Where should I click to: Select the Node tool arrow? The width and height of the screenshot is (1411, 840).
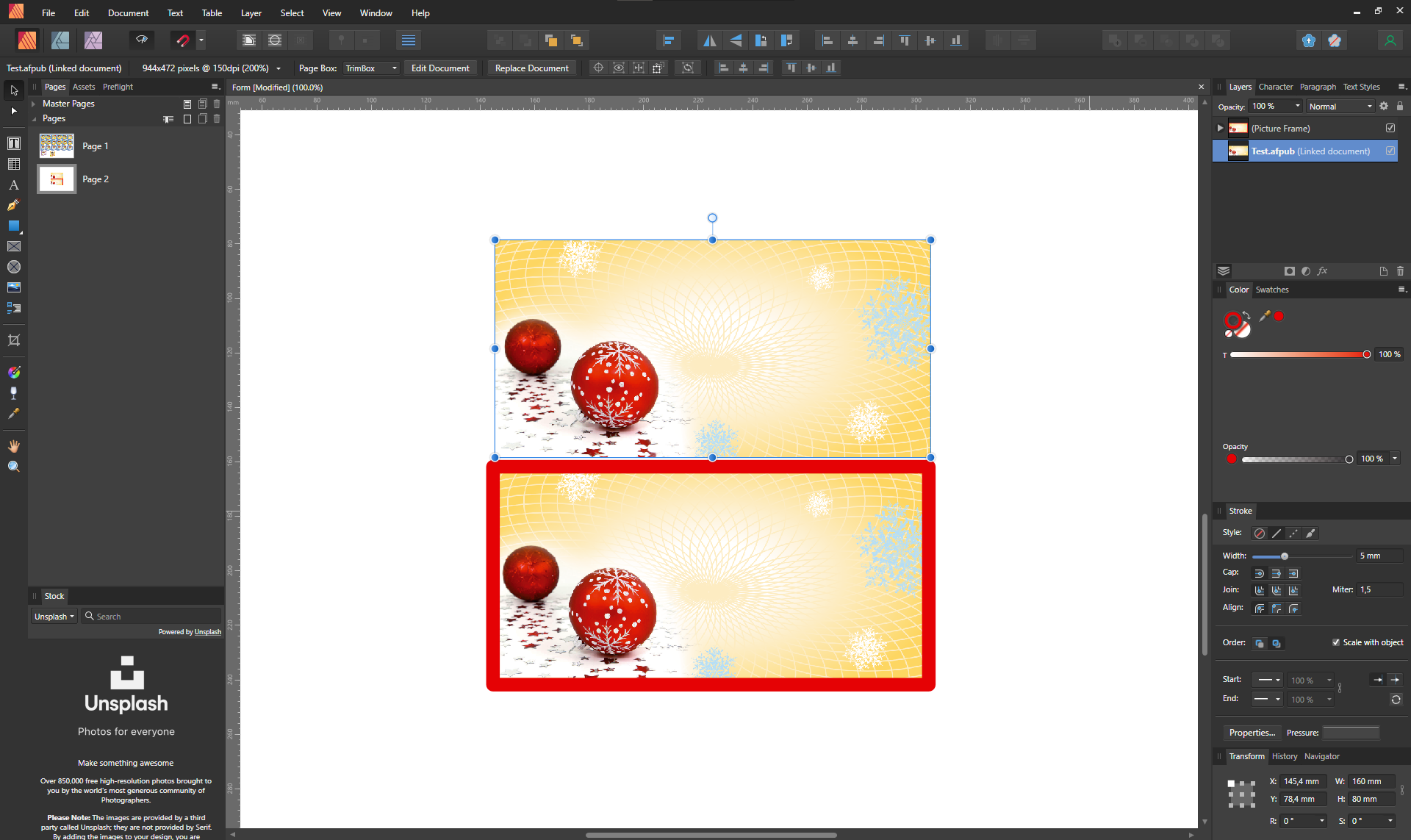click(14, 111)
